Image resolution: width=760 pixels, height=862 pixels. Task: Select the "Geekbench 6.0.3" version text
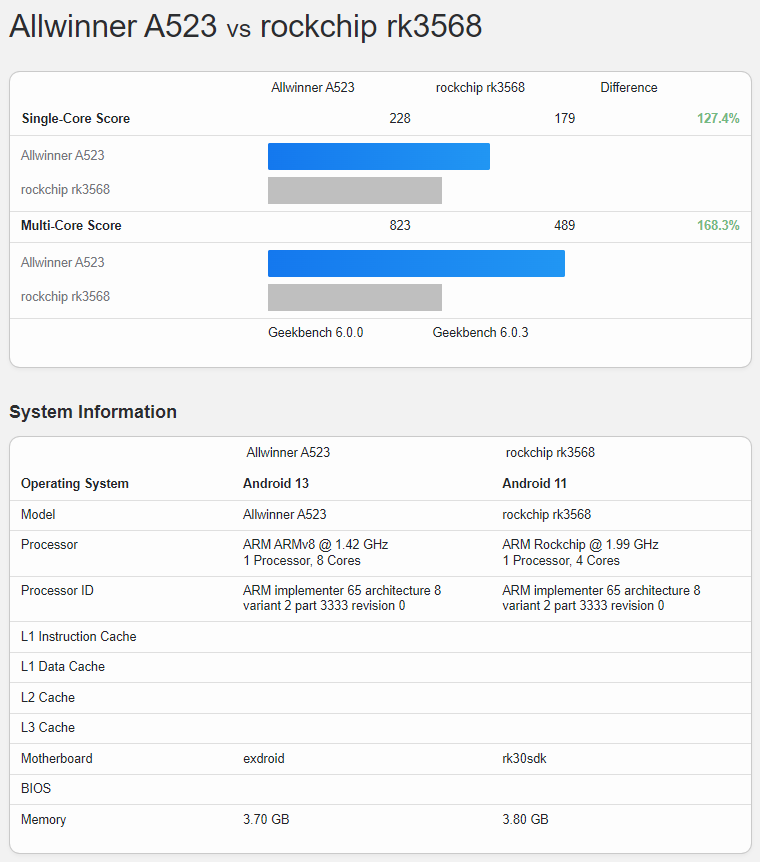[x=480, y=333]
